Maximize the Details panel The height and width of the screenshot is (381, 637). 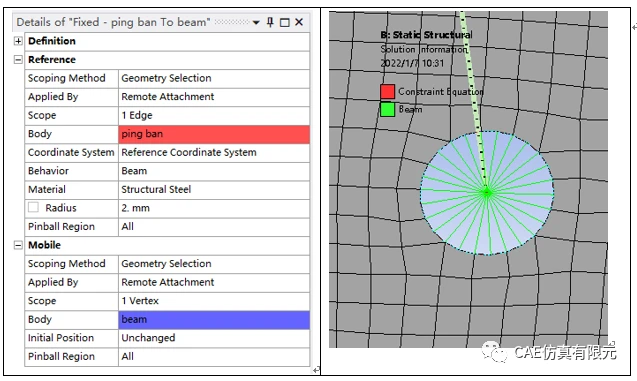(285, 22)
